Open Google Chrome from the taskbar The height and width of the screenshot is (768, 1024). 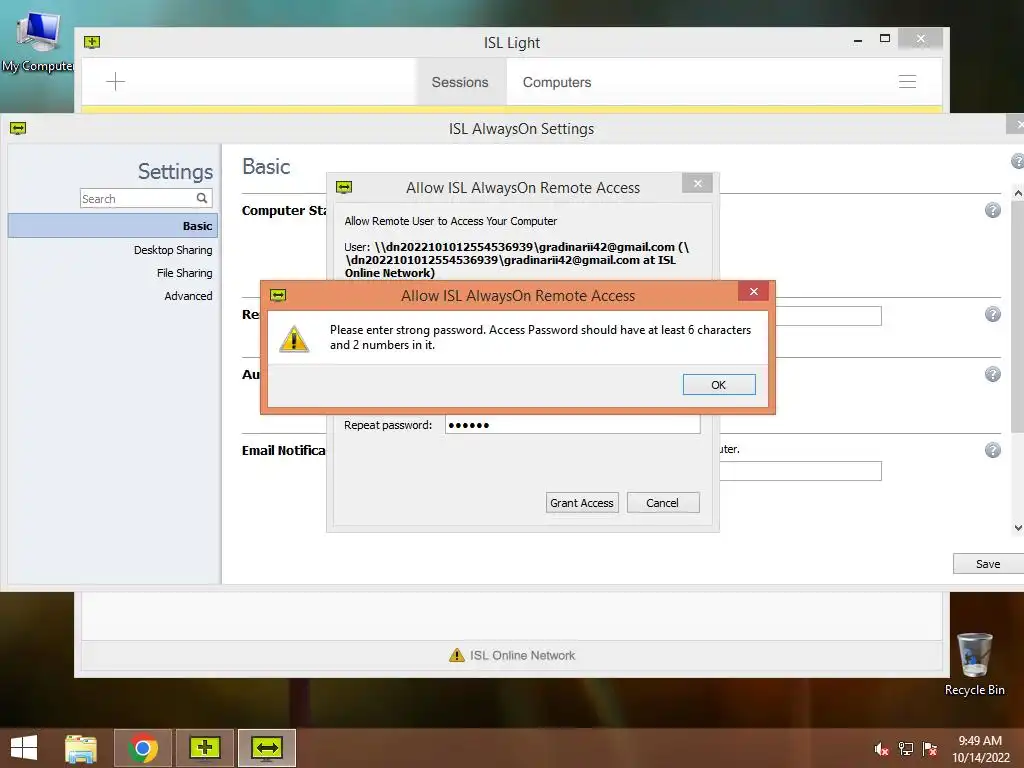point(143,748)
